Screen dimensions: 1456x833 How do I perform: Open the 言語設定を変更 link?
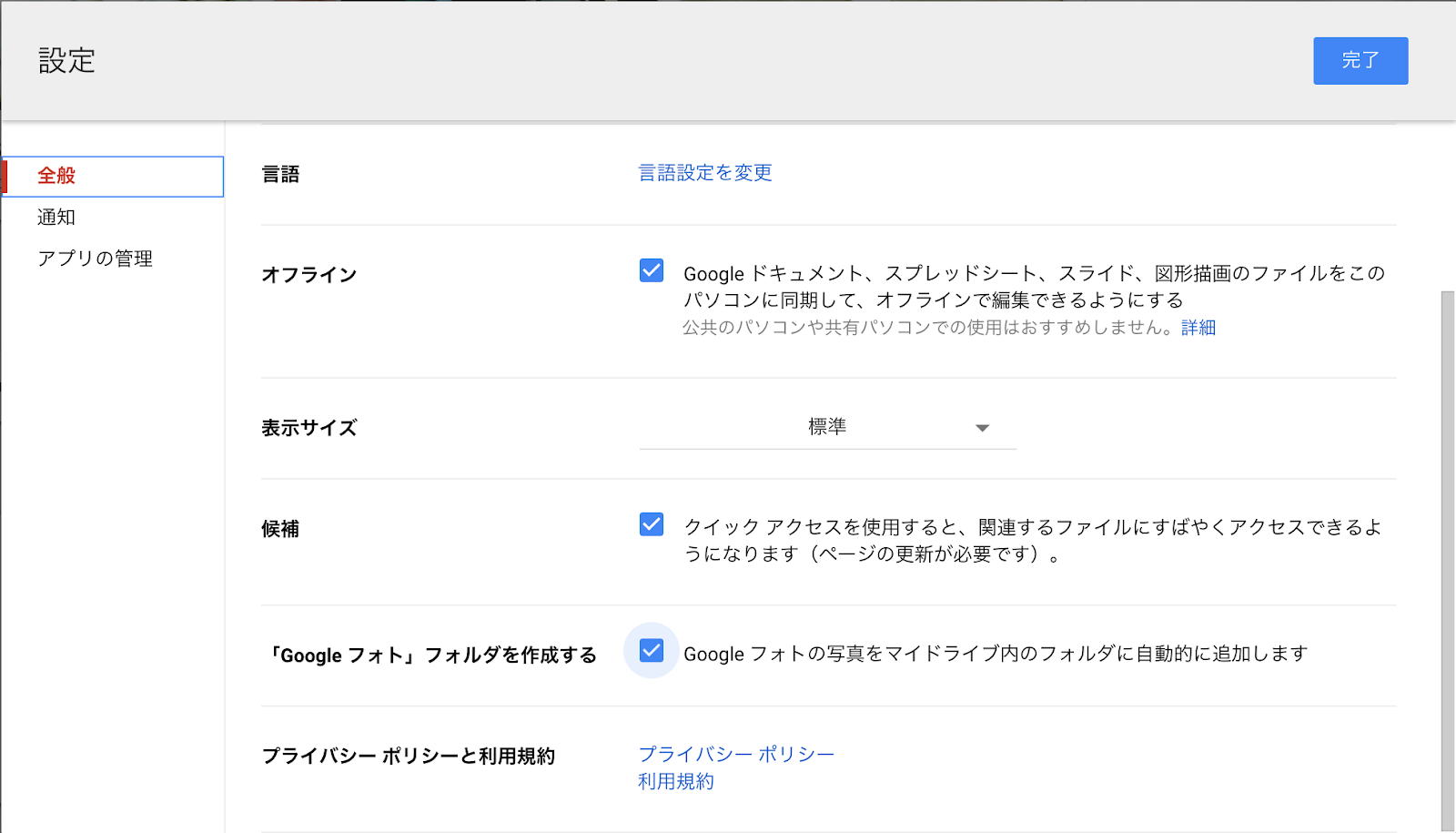tap(705, 173)
